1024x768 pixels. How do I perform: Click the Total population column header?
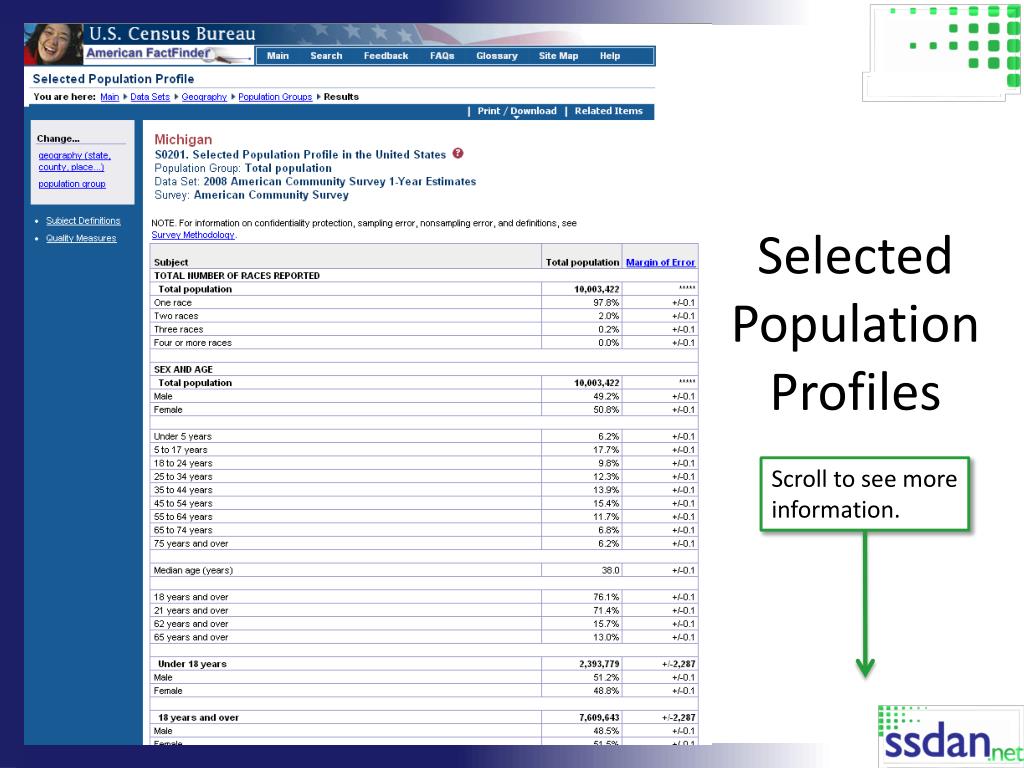(582, 263)
